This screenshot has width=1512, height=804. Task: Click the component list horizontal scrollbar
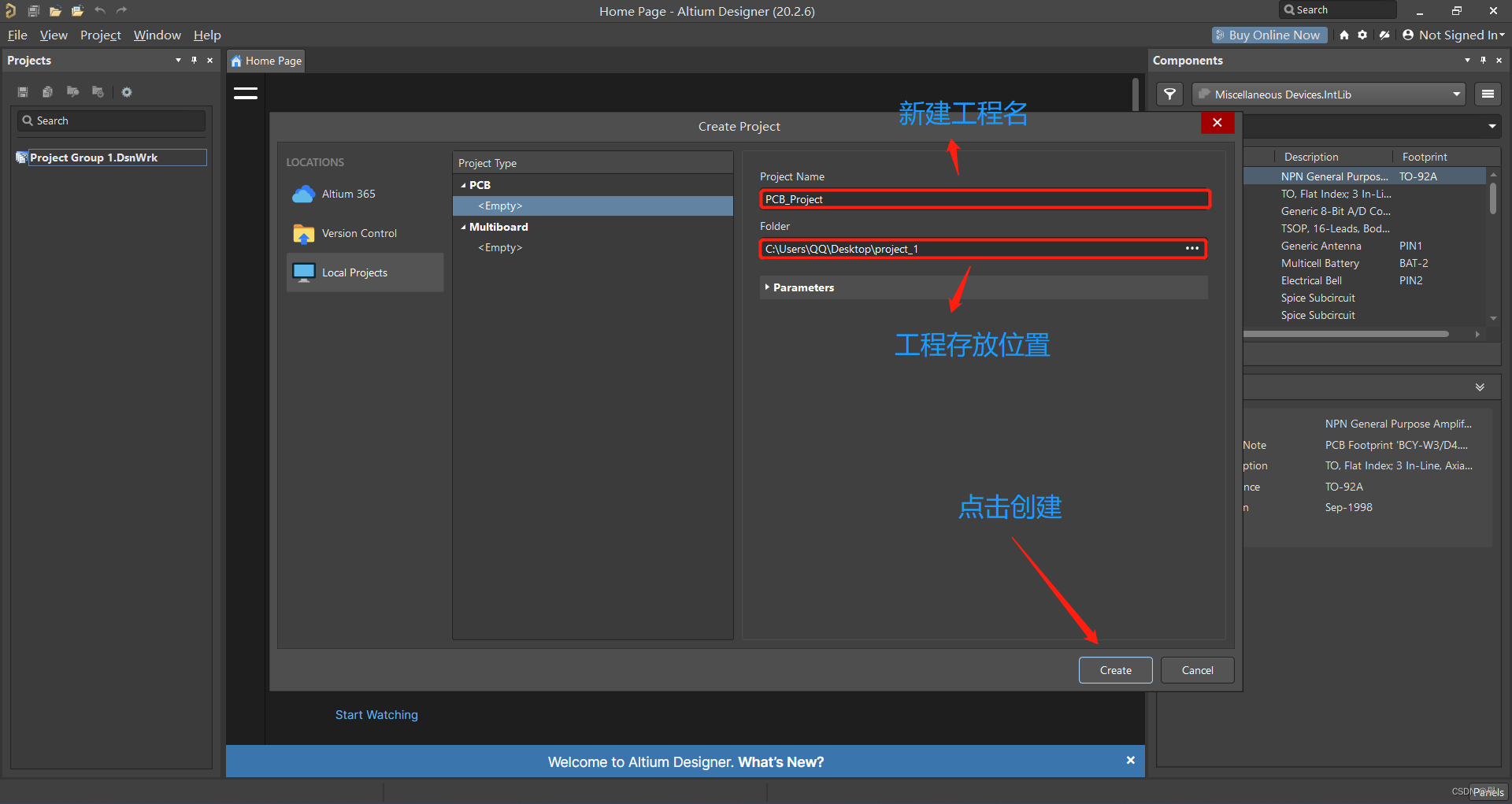coord(1346,334)
